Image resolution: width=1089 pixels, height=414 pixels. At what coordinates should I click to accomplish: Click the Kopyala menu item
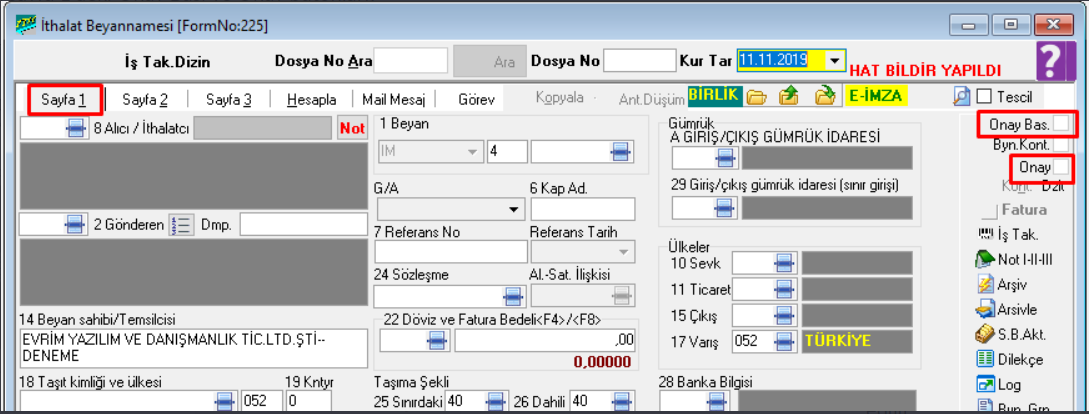(559, 97)
